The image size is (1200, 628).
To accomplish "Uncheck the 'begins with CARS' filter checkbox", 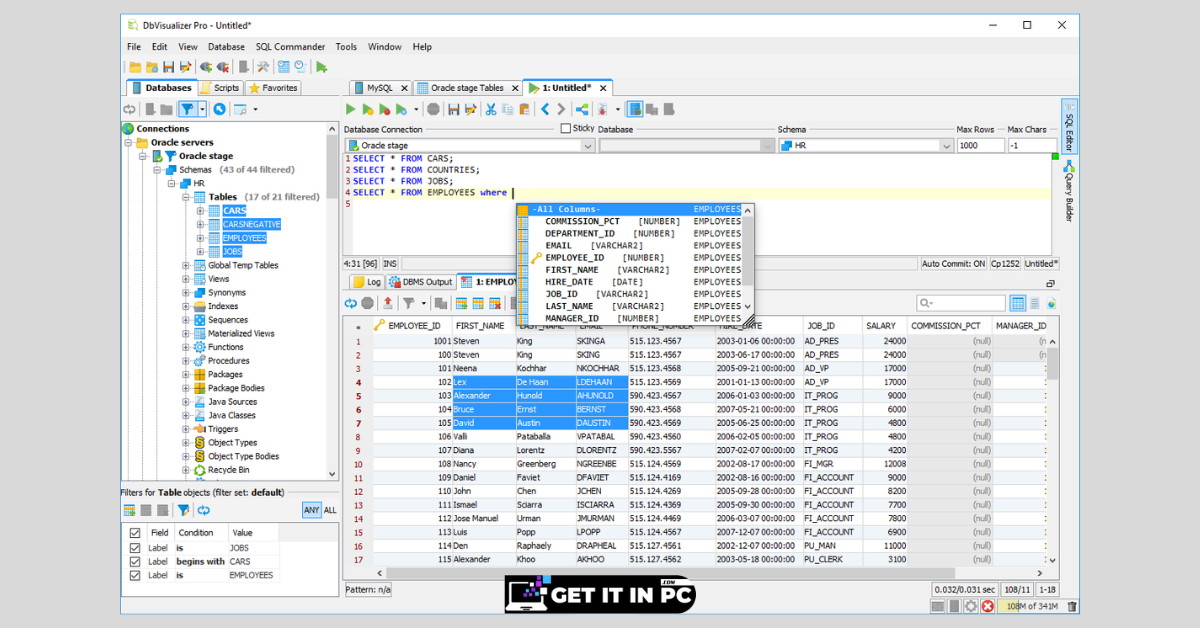I will [x=134, y=561].
